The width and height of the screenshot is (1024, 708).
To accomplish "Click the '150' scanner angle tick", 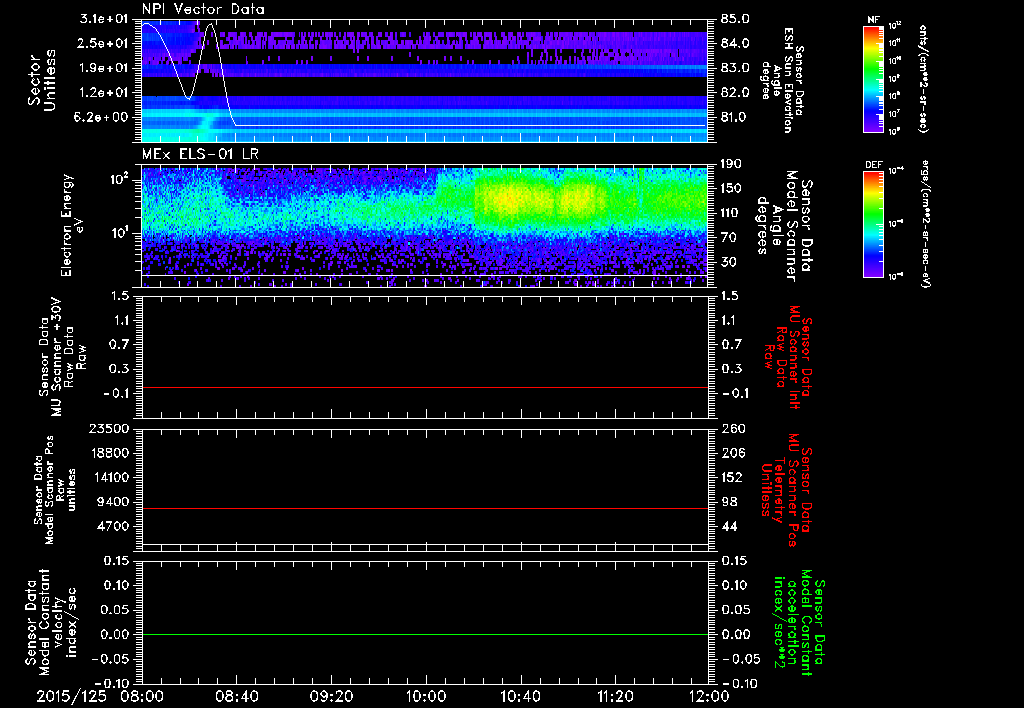I will pyautogui.click(x=731, y=188).
